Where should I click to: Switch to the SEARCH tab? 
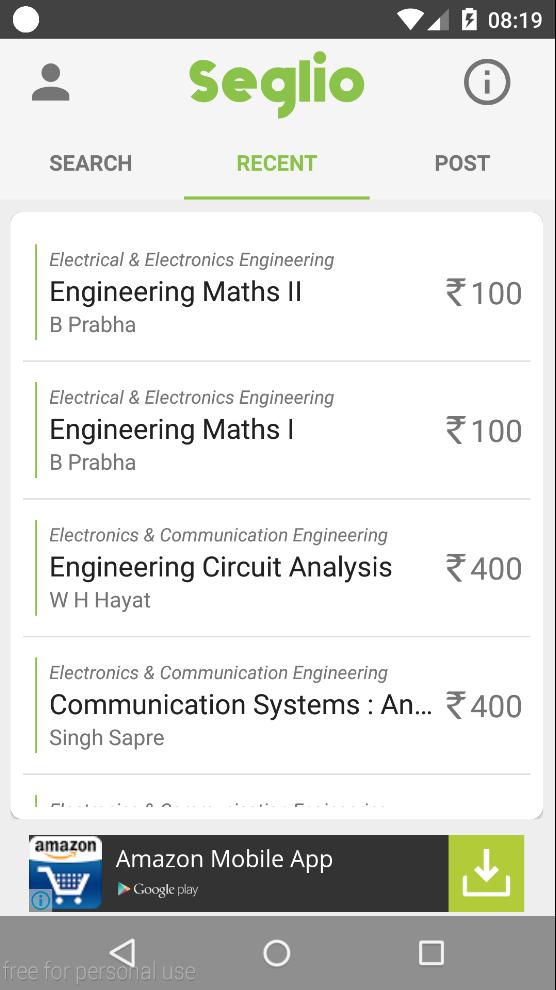[x=91, y=164]
